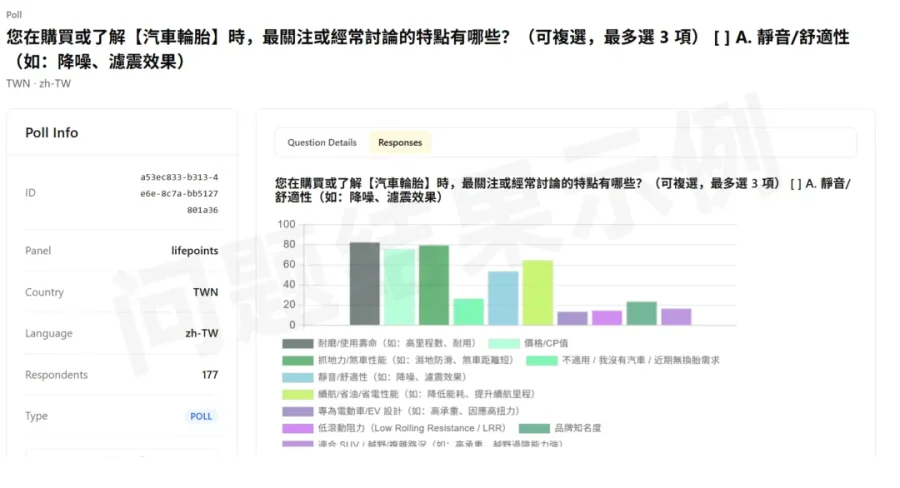Click the Poll breadcrumb label at top
The height and width of the screenshot is (488, 900).
coord(14,14)
